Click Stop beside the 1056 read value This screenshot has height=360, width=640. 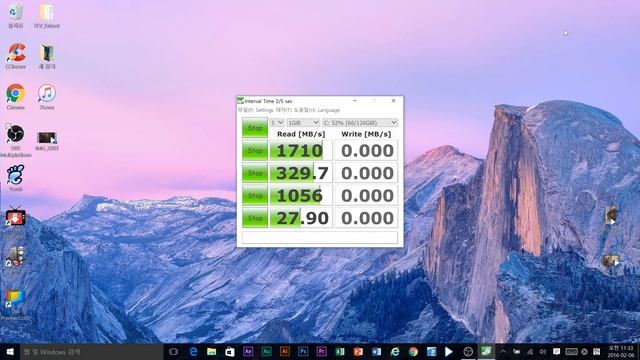255,196
